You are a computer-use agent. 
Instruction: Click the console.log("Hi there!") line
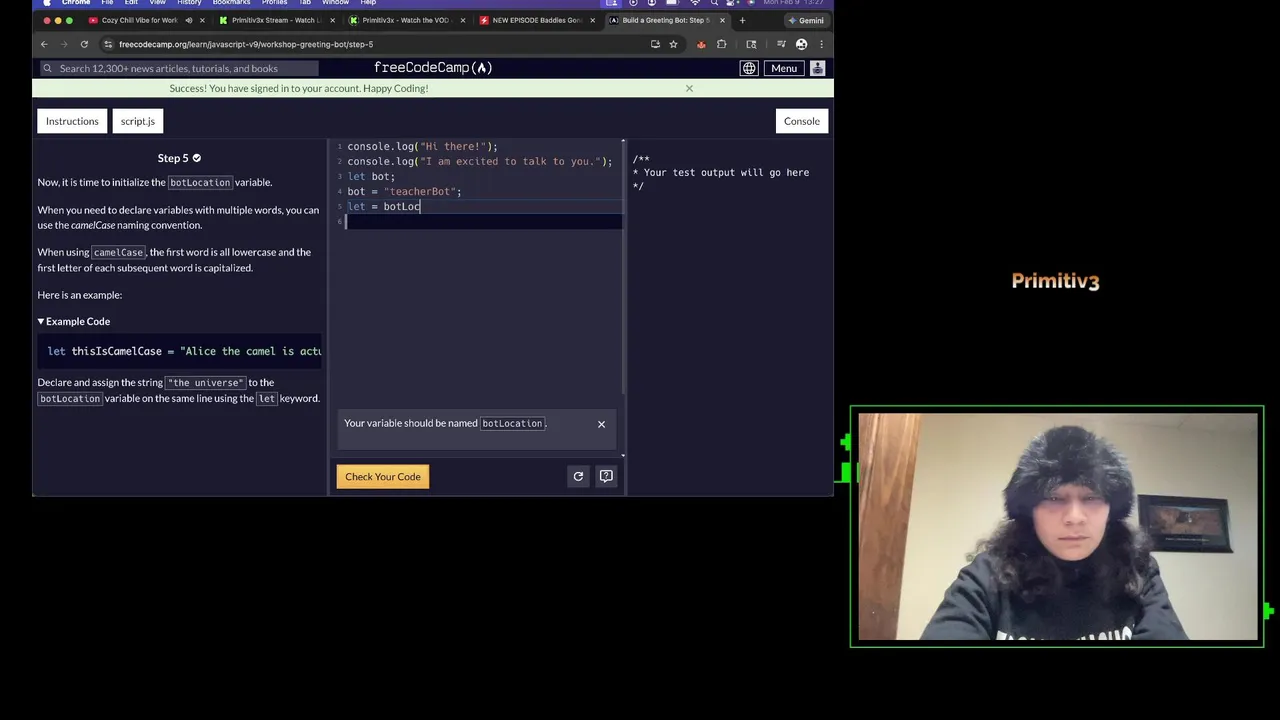(x=422, y=146)
